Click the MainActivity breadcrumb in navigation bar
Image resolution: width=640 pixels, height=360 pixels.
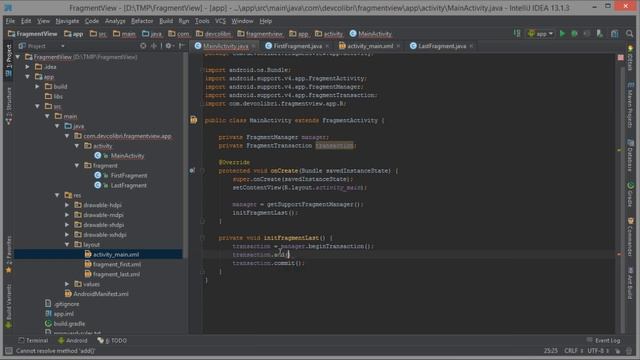[x=371, y=33]
